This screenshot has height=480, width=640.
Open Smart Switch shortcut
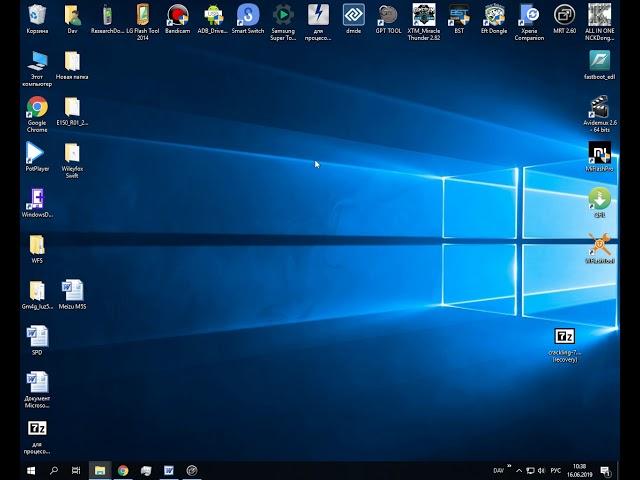(248, 19)
